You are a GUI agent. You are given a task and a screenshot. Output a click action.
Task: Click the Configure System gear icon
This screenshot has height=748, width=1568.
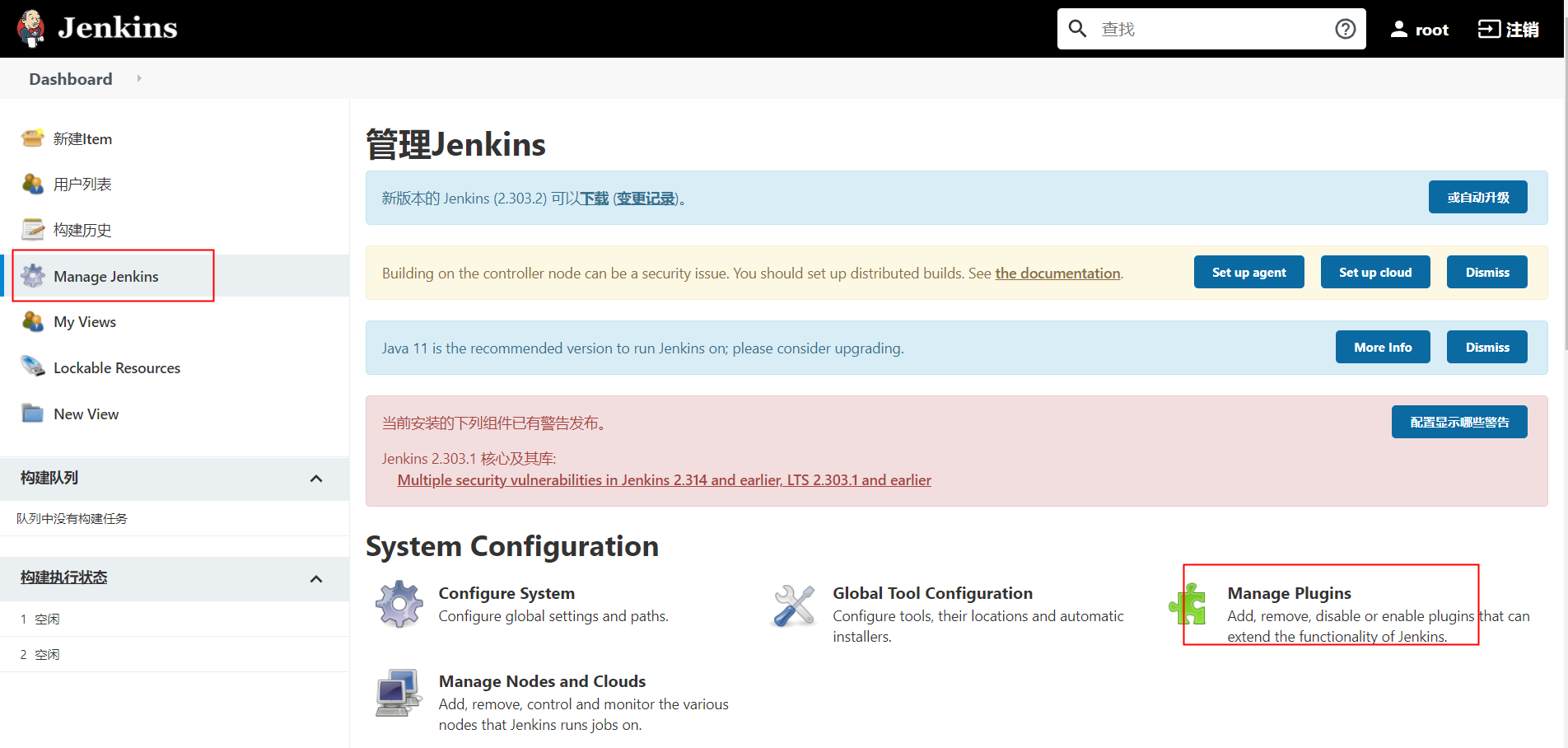399,604
